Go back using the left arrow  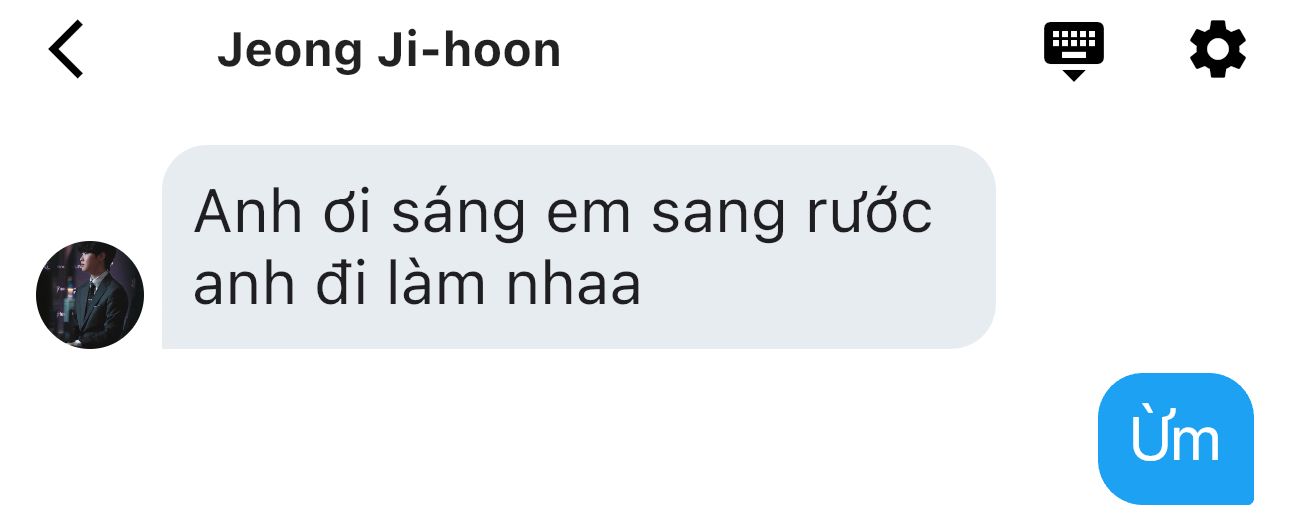point(66,50)
